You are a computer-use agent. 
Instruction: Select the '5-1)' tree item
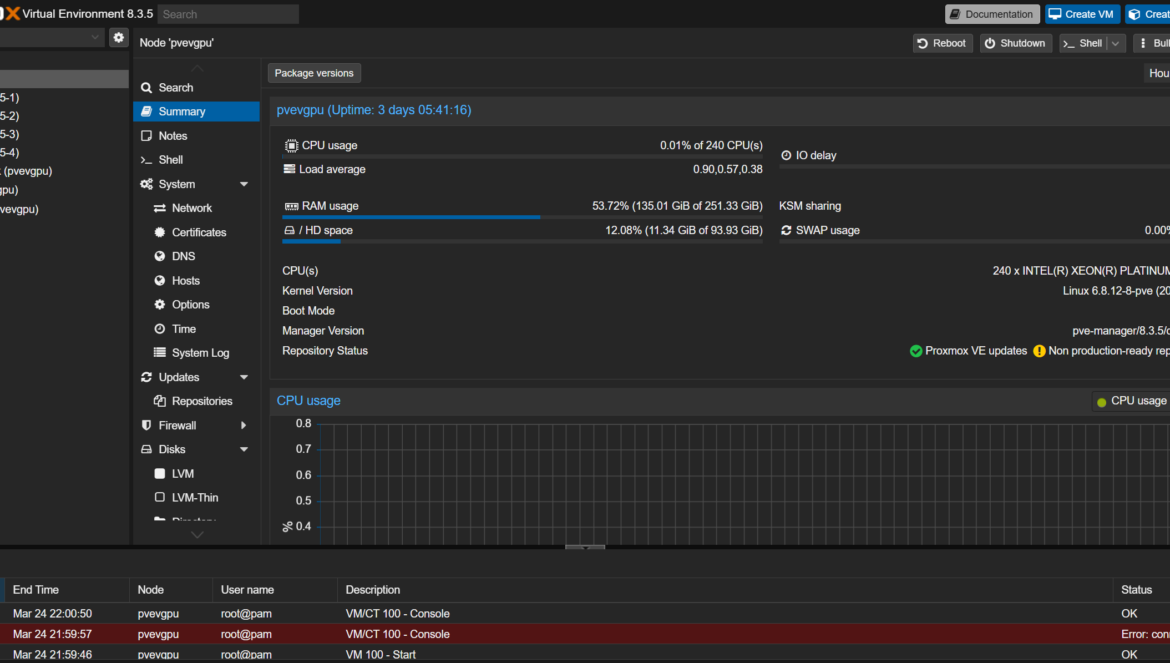pos(64,98)
